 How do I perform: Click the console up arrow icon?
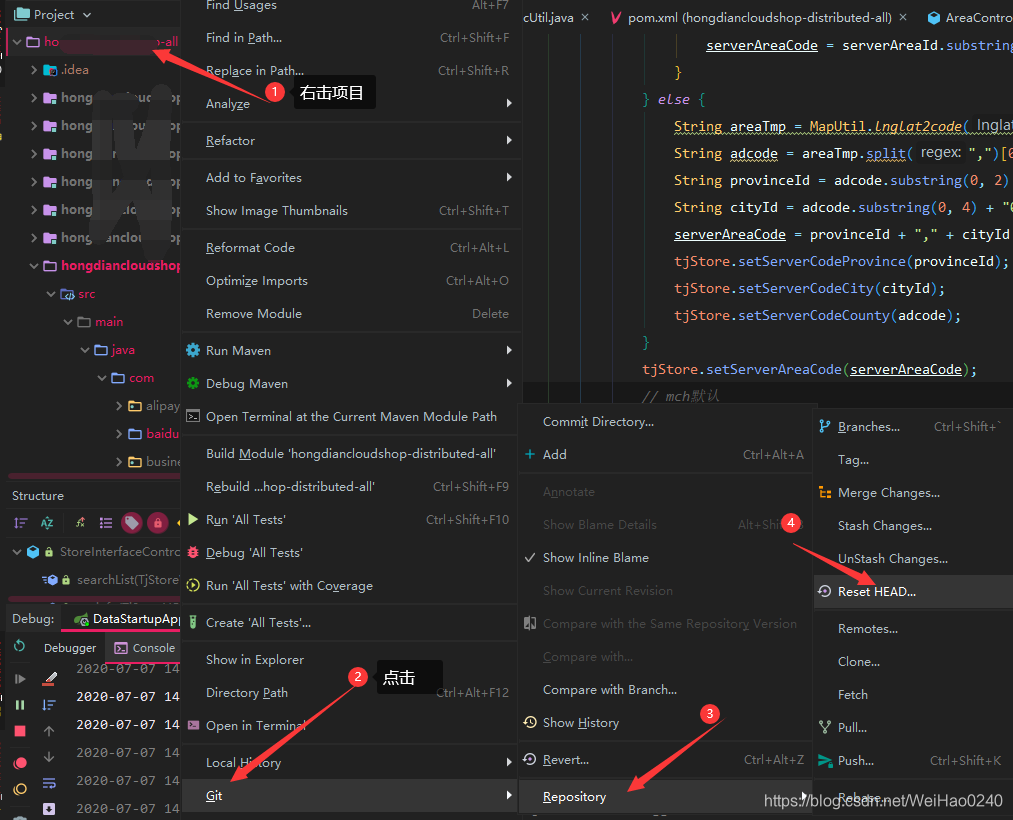[49, 731]
